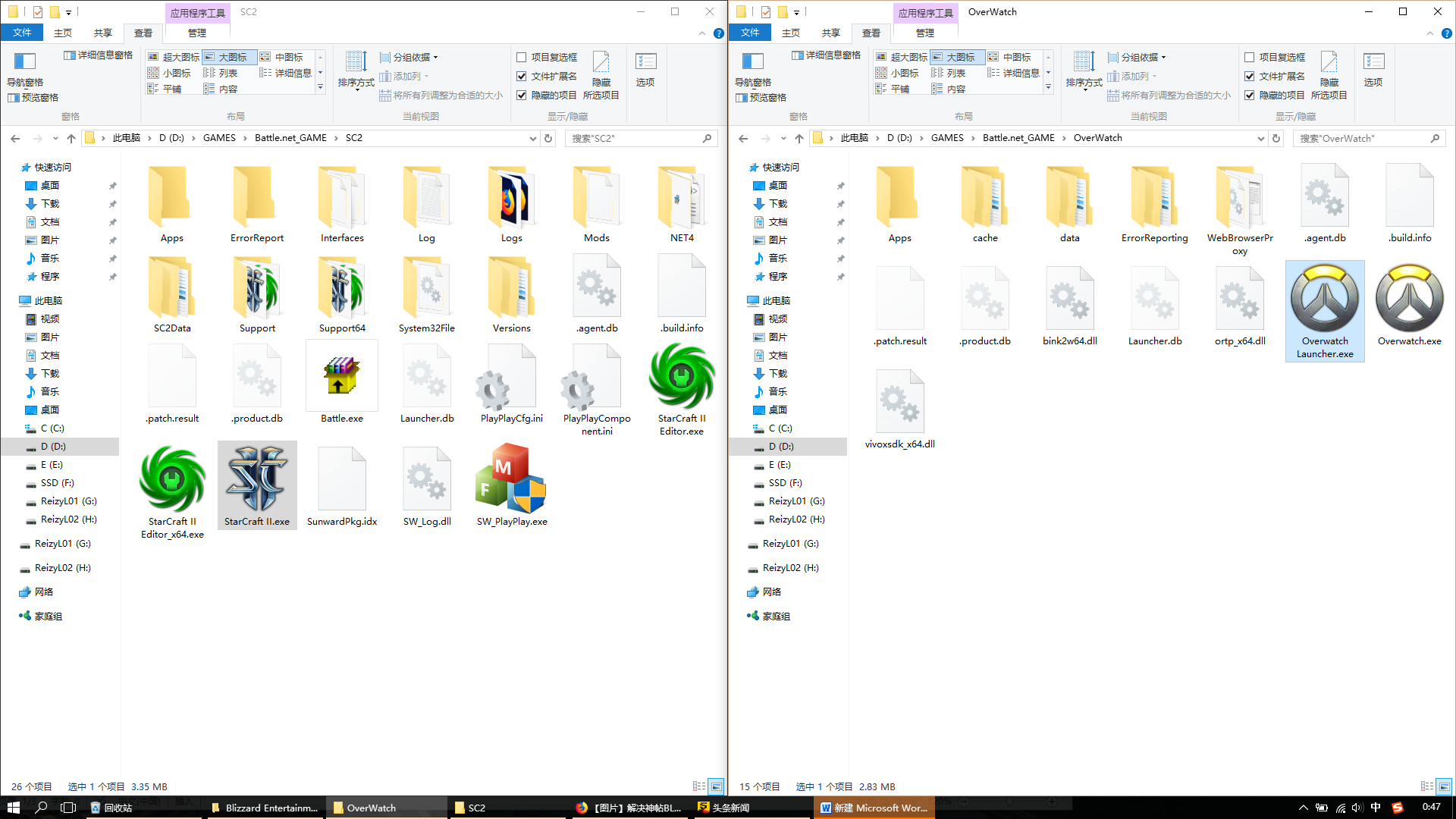Select Overwatch Launcher.exe icon
Screen dimensions: 1456x819
coord(1325,311)
